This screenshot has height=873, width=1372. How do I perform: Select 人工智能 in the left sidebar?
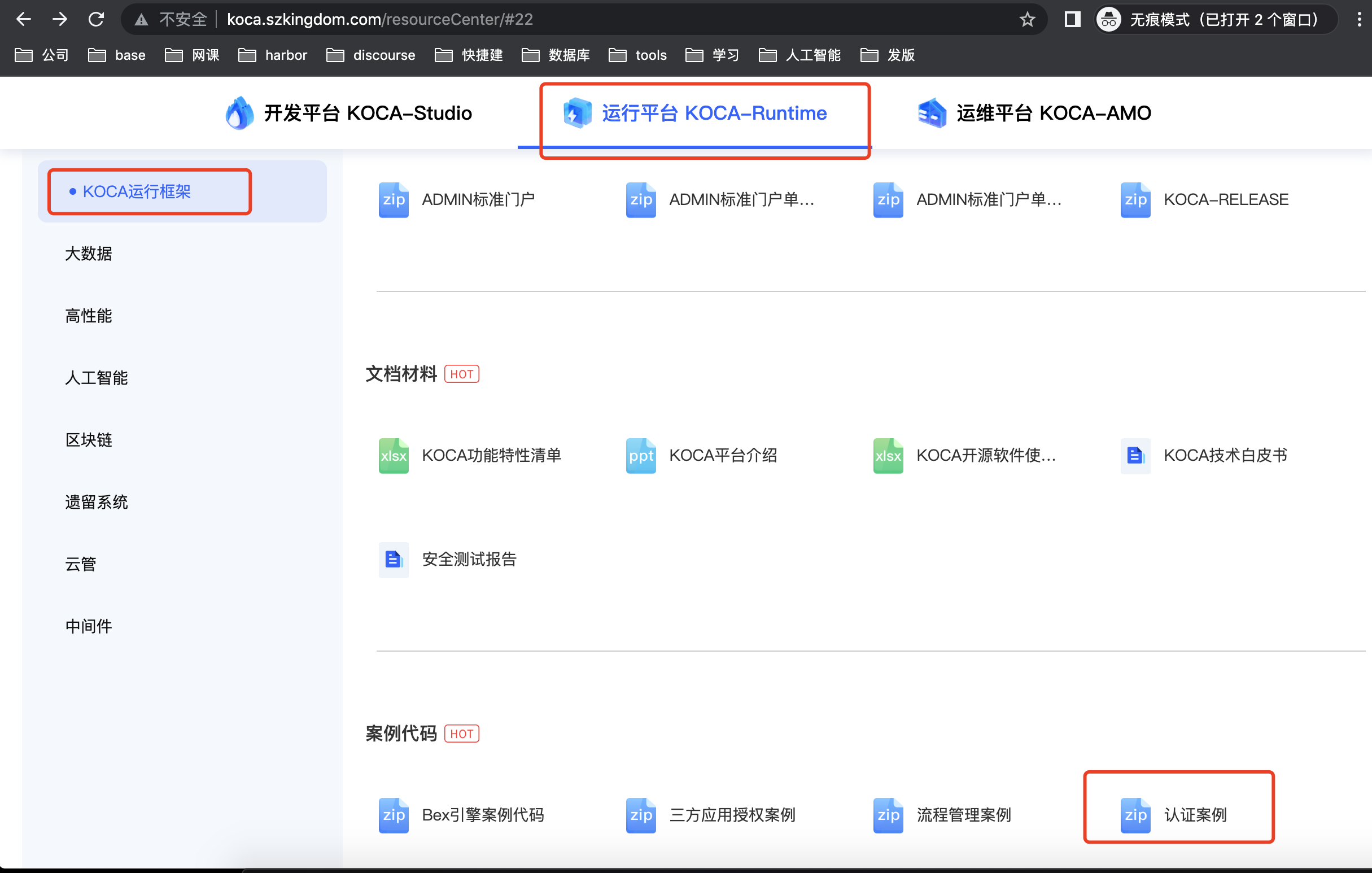(x=97, y=378)
